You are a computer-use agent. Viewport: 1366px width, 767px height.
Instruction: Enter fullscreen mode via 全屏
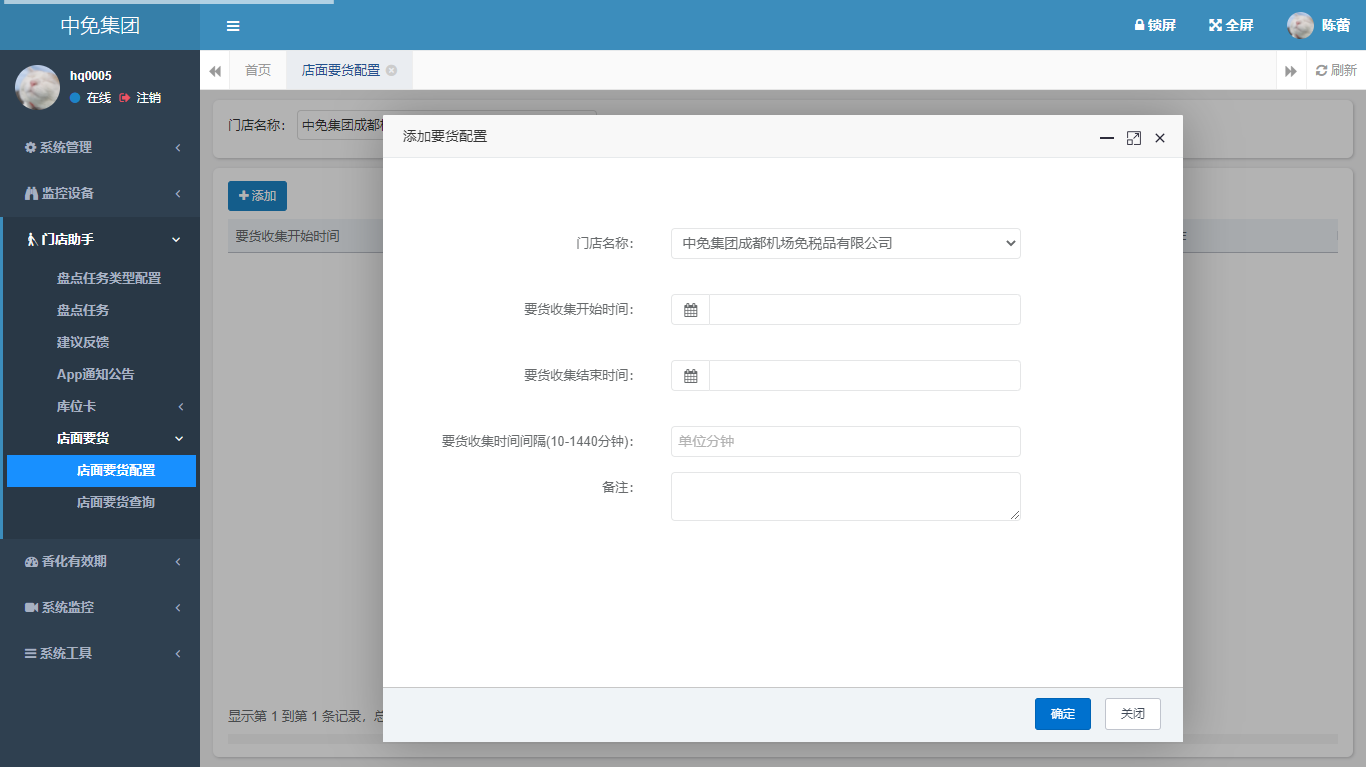[1231, 26]
